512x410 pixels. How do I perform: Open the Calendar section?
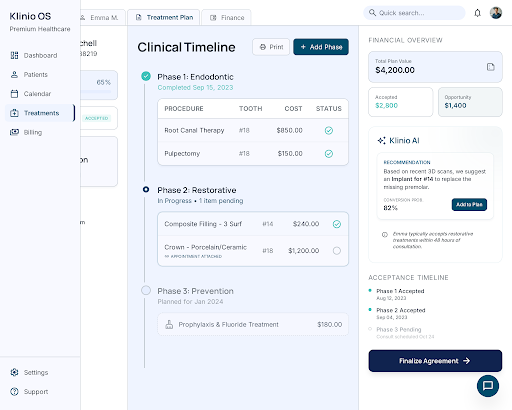coord(40,94)
